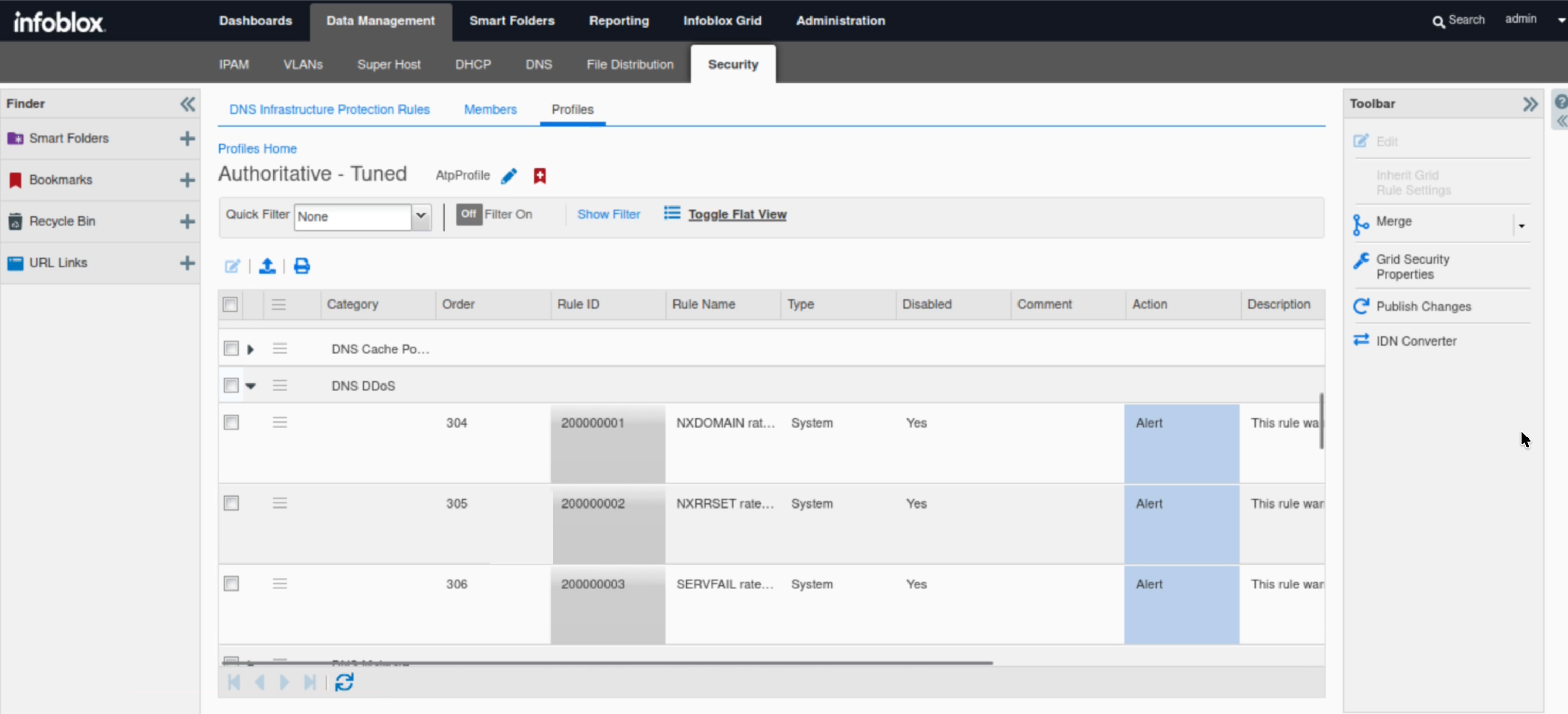Image resolution: width=1568 pixels, height=714 pixels.
Task: Switch to the DHCP subtab
Action: click(473, 64)
